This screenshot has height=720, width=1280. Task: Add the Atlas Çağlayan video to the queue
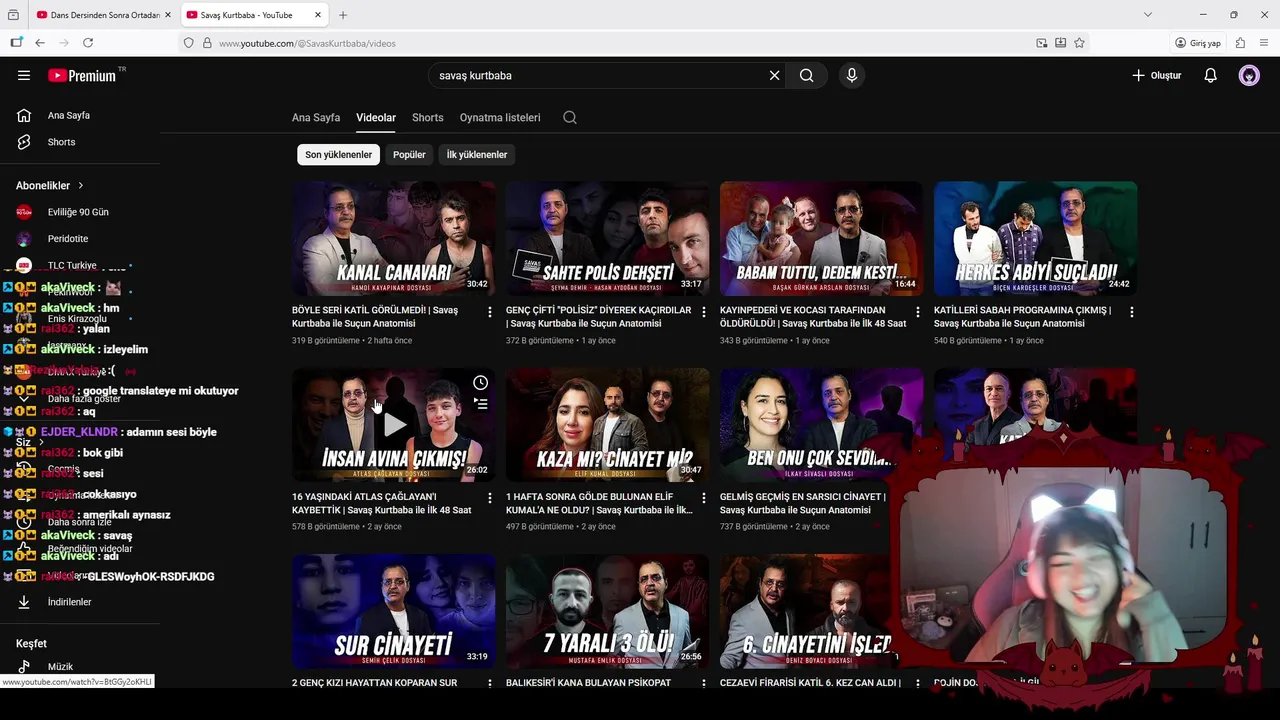481,404
